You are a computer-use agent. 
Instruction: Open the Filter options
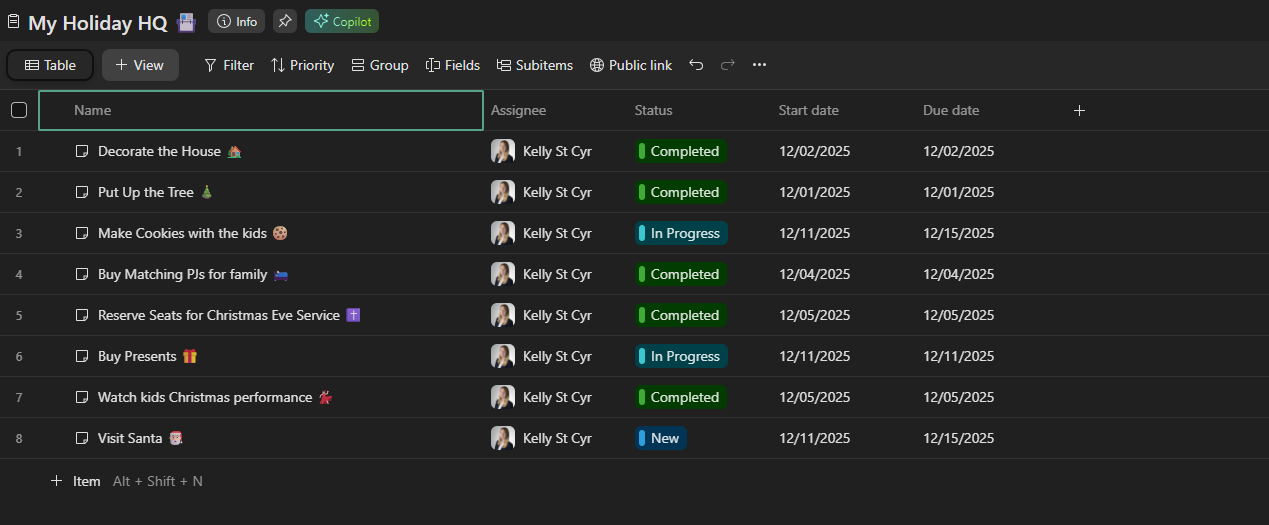[x=229, y=65]
